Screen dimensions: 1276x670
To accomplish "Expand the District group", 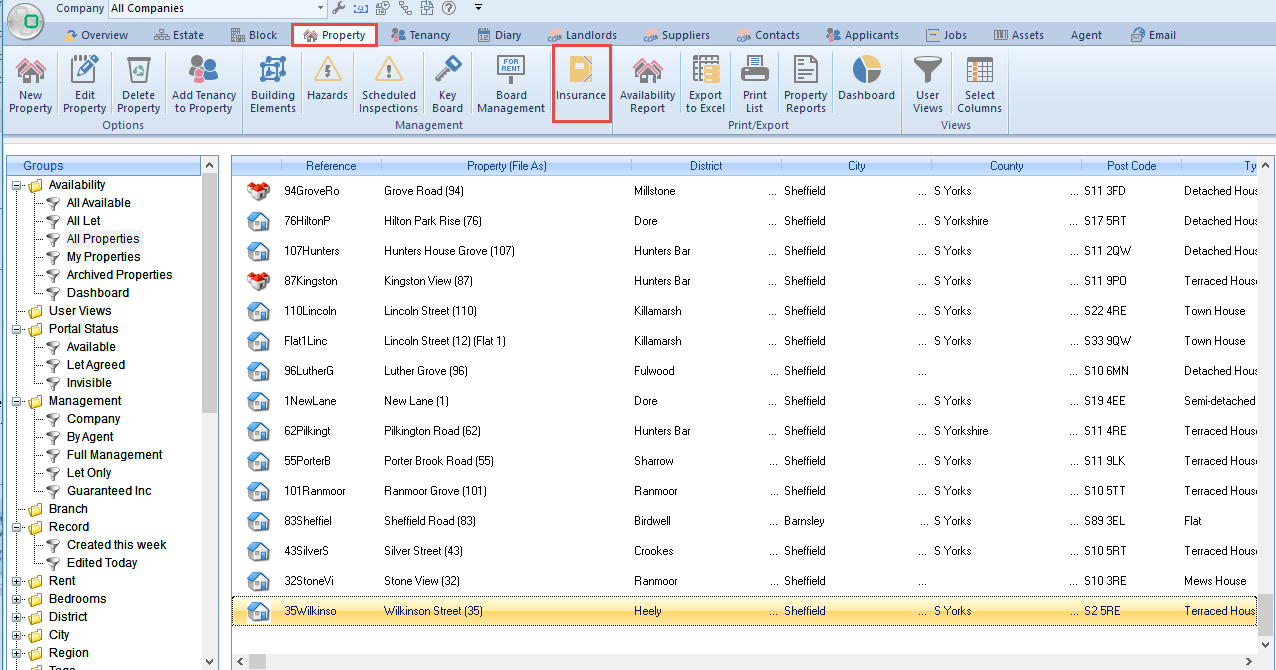I will pyautogui.click(x=17, y=617).
